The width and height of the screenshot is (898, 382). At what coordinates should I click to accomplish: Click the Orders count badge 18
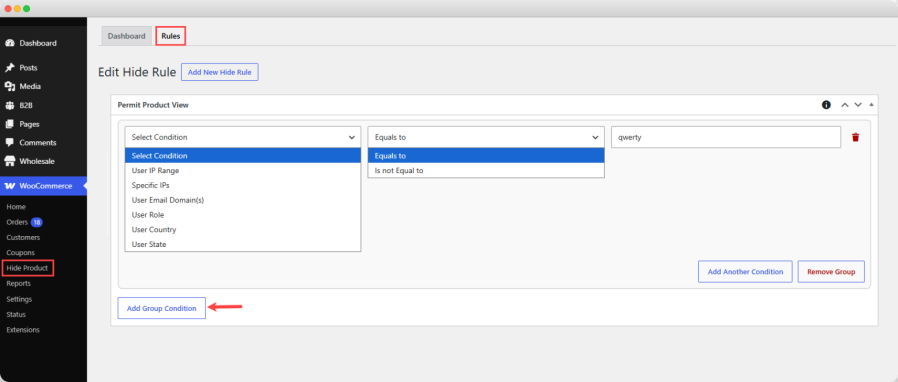point(37,222)
